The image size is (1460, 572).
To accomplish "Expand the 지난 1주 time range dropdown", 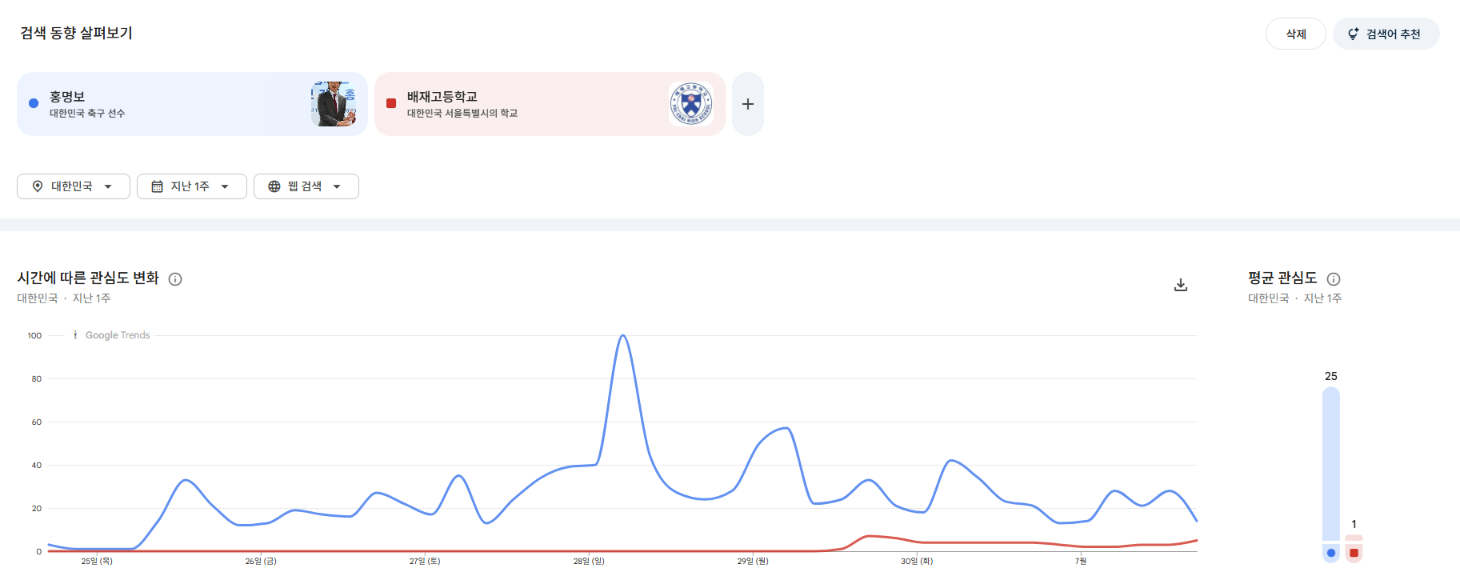I will pos(192,186).
